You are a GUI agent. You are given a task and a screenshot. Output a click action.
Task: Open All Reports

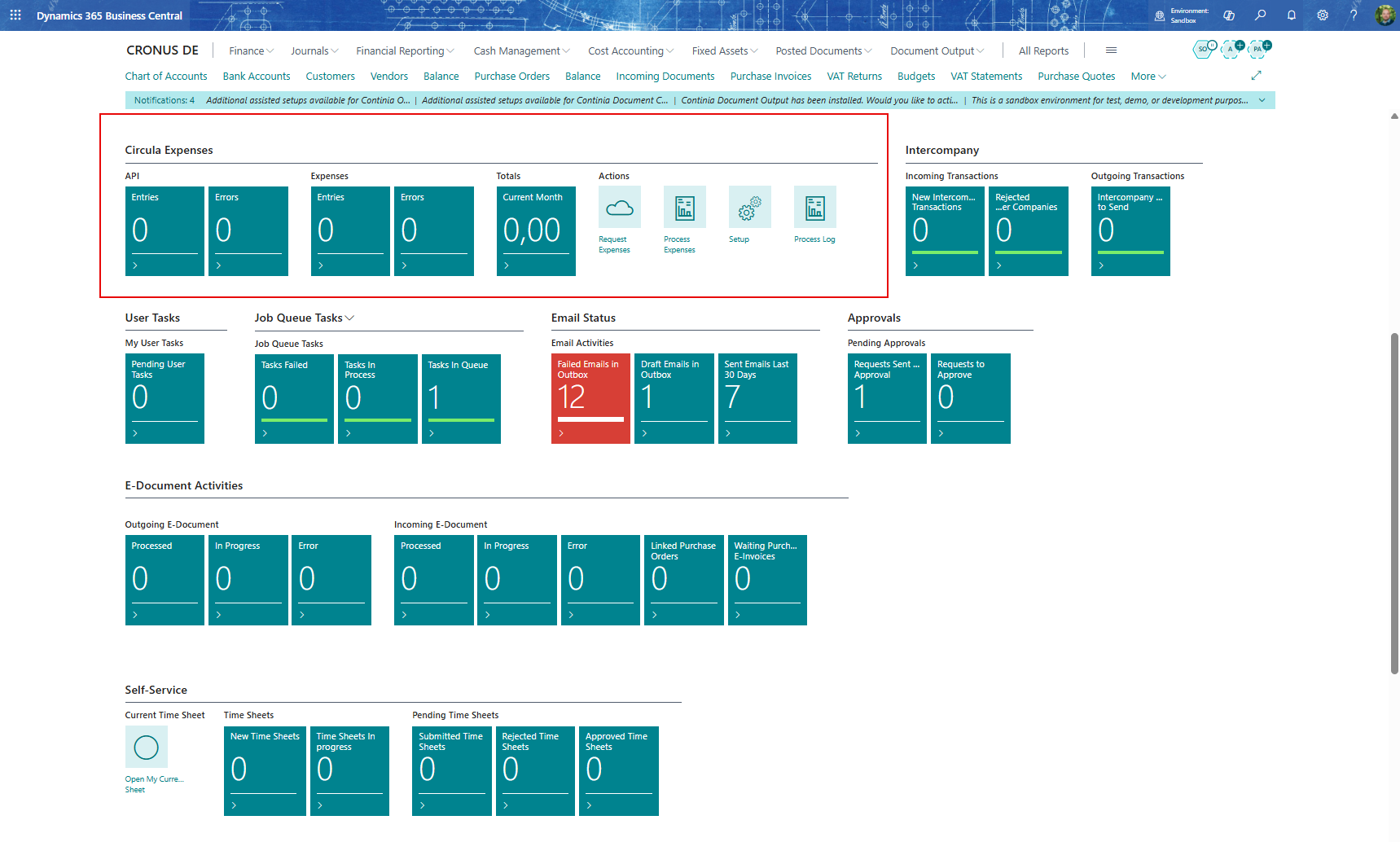[x=1043, y=50]
